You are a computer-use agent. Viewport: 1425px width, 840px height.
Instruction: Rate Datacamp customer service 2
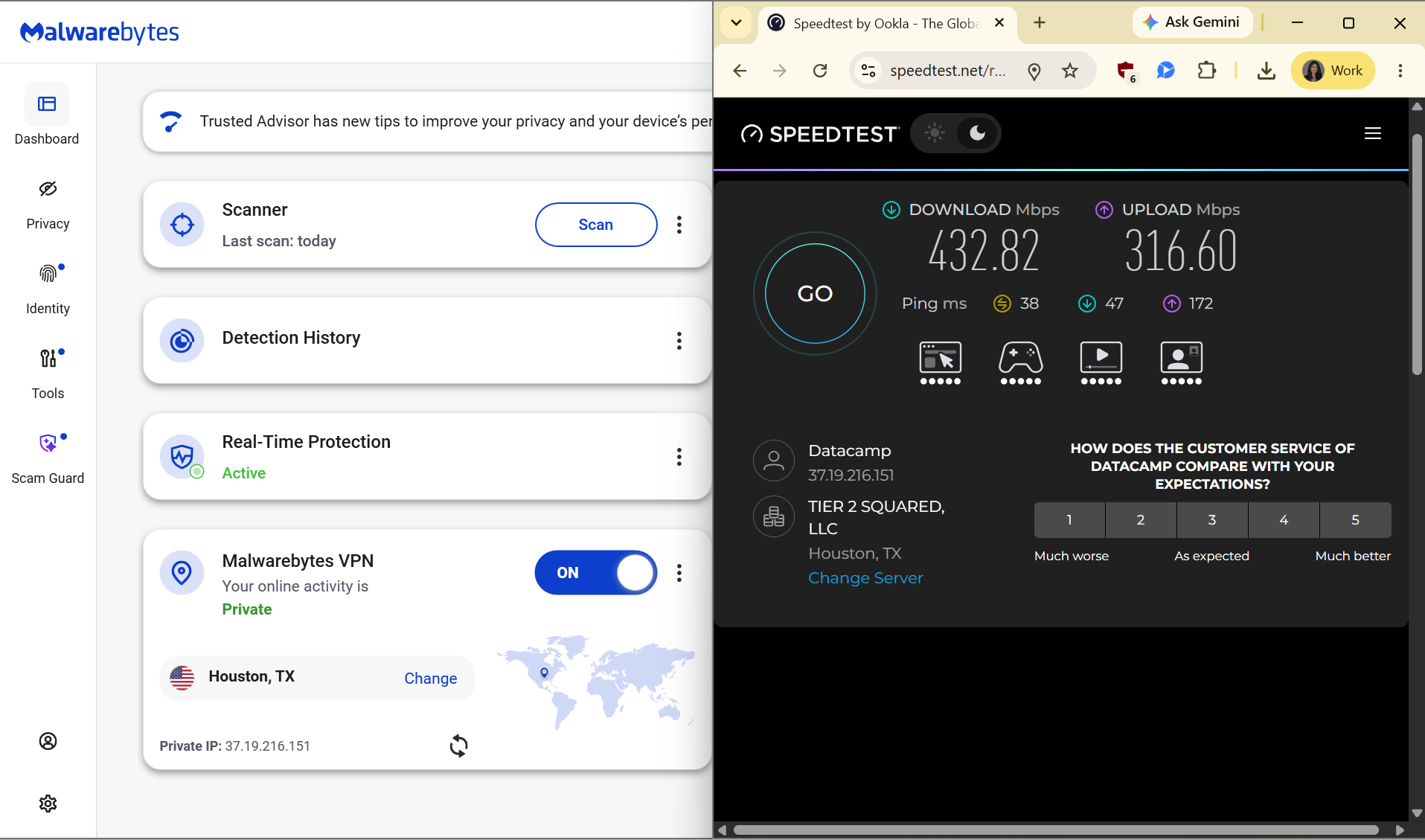pyautogui.click(x=1141, y=520)
